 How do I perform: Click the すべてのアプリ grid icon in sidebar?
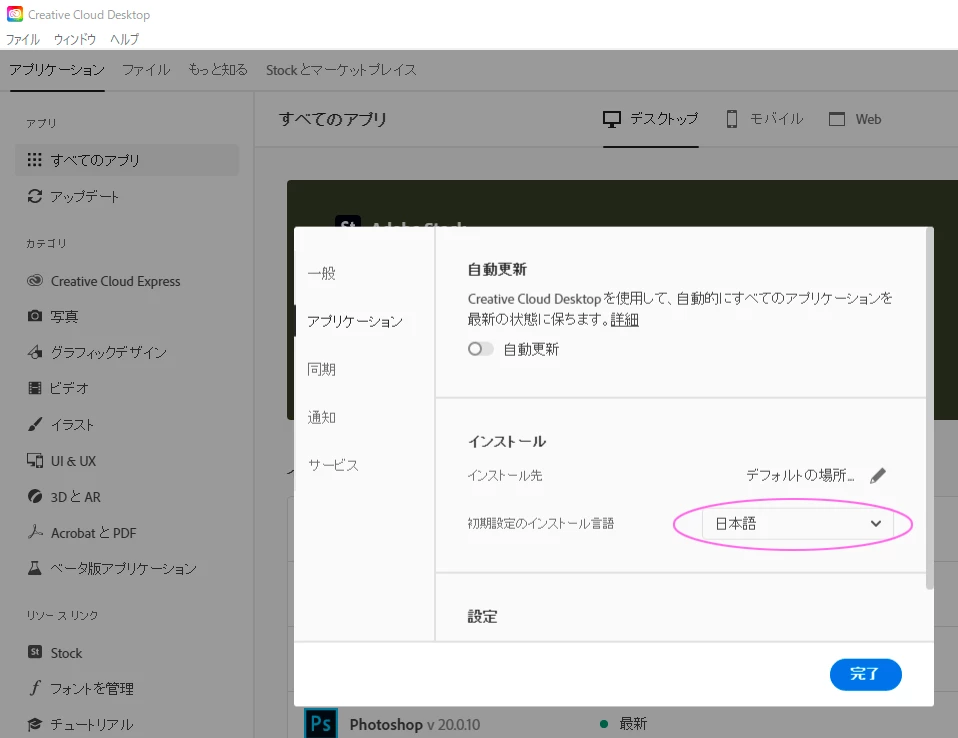35,159
